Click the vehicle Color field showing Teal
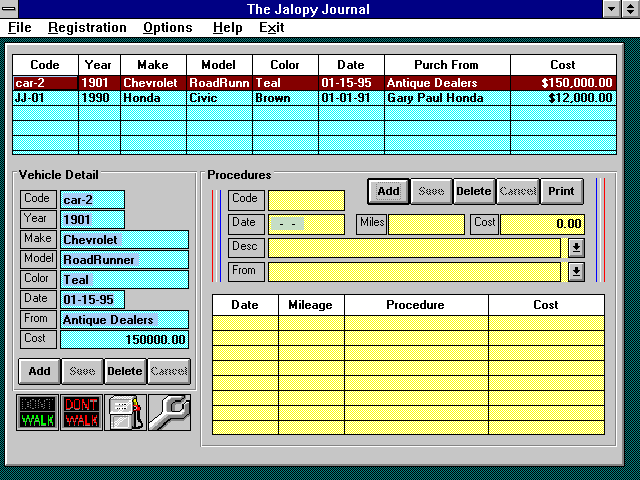Screen dimensions: 640x480 [x=124, y=280]
